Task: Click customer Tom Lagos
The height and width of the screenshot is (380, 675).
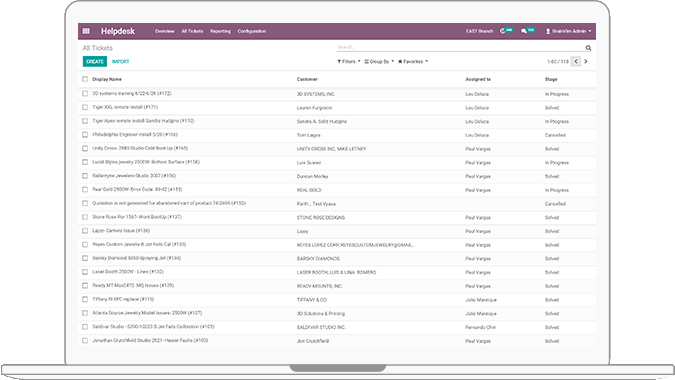Action: [x=308, y=135]
